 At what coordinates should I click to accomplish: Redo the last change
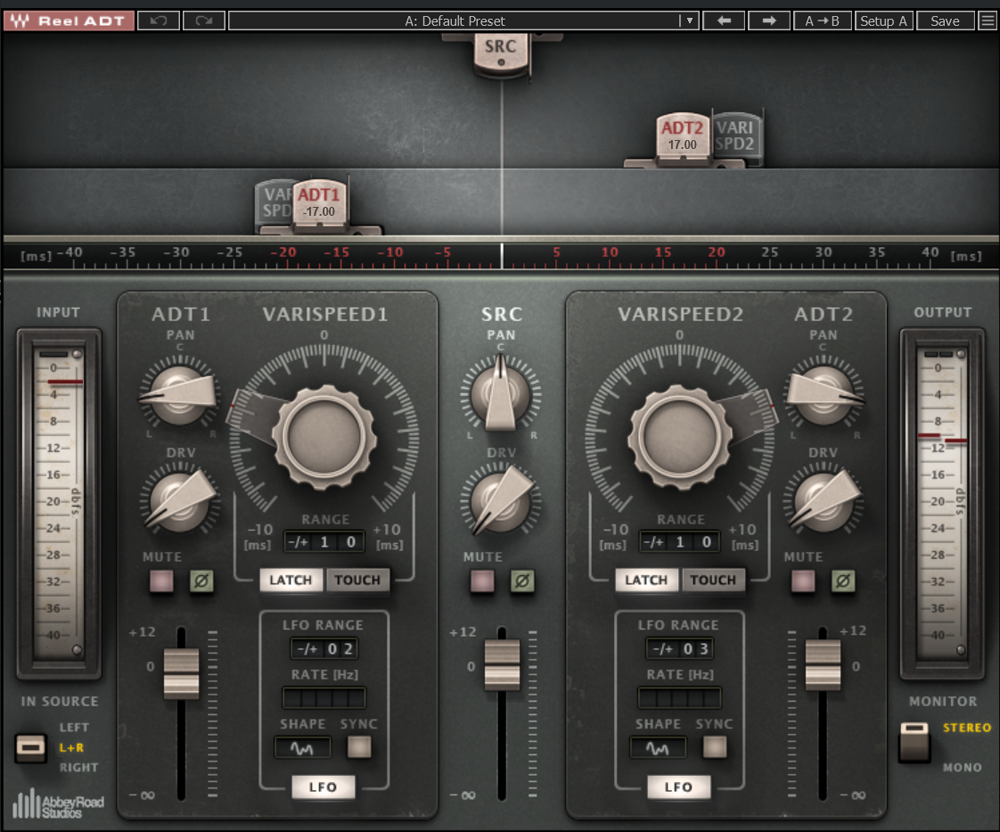(204, 20)
